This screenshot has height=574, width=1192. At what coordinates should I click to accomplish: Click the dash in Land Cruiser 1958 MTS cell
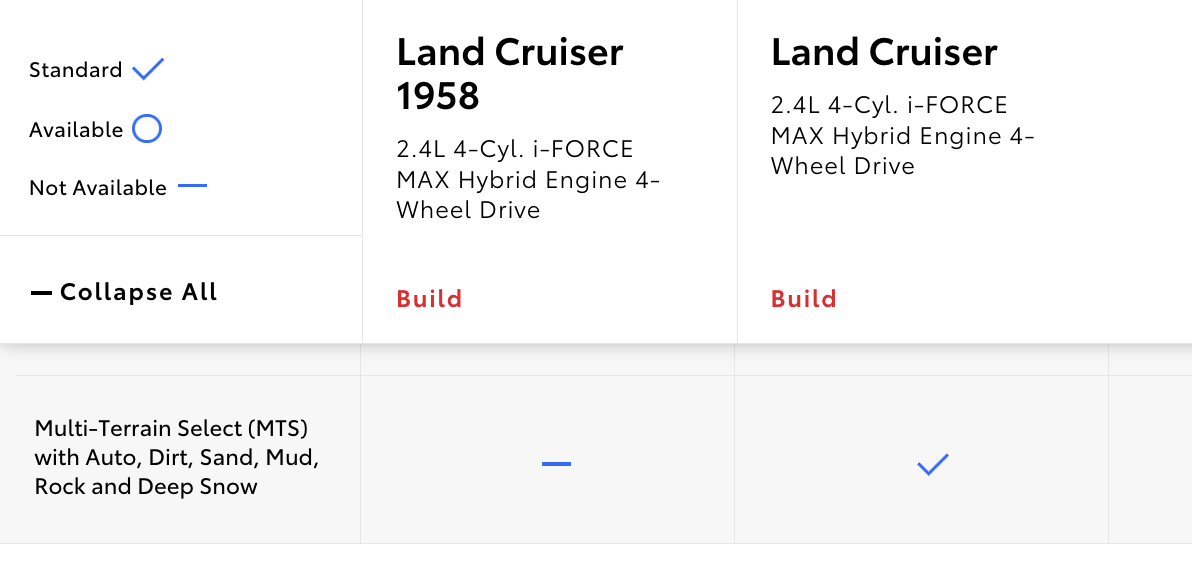pos(556,464)
